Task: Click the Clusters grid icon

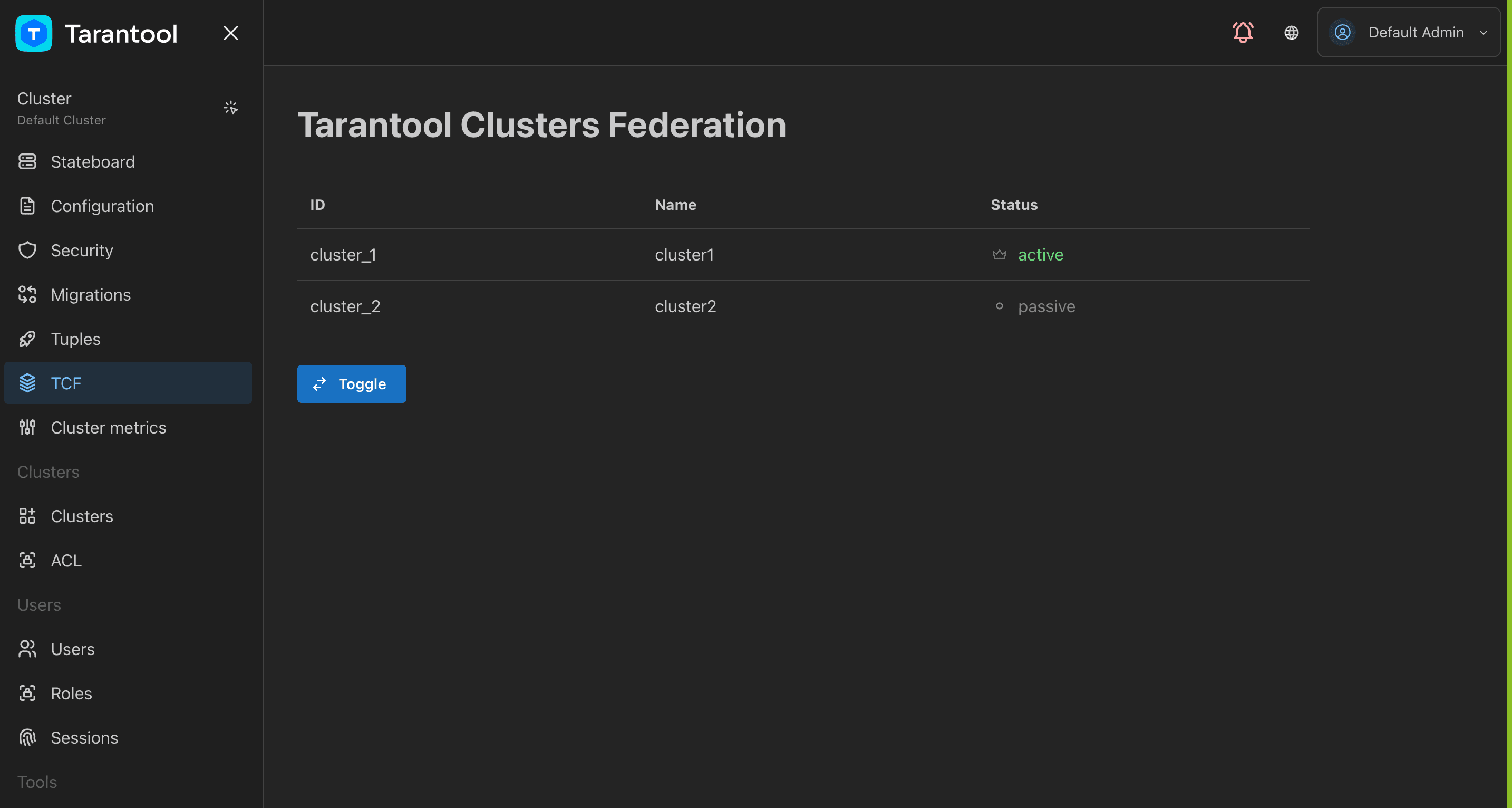Action: 27,516
